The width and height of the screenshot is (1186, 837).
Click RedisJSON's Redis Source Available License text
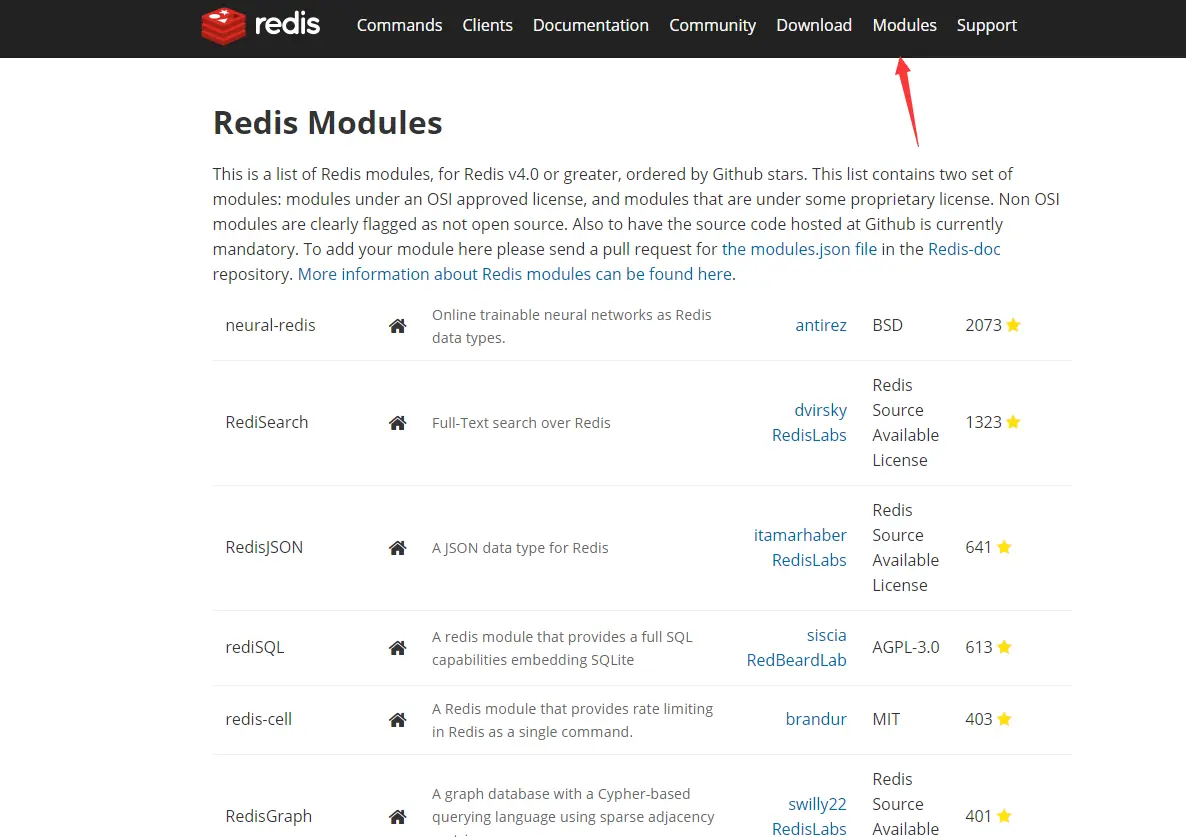[x=905, y=547]
